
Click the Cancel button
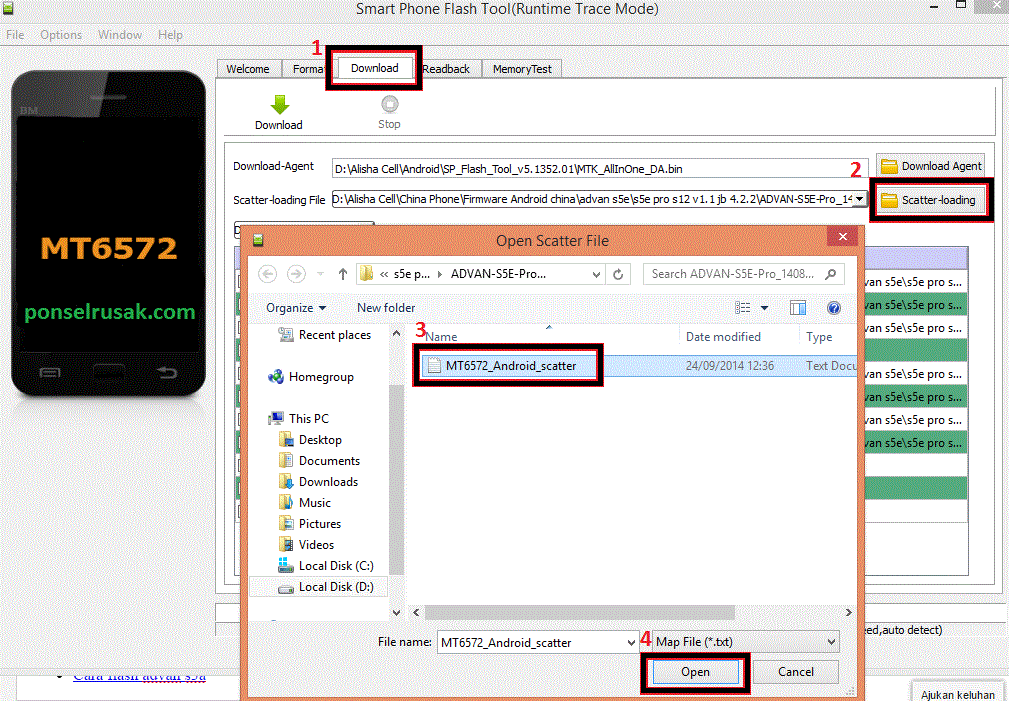(795, 672)
